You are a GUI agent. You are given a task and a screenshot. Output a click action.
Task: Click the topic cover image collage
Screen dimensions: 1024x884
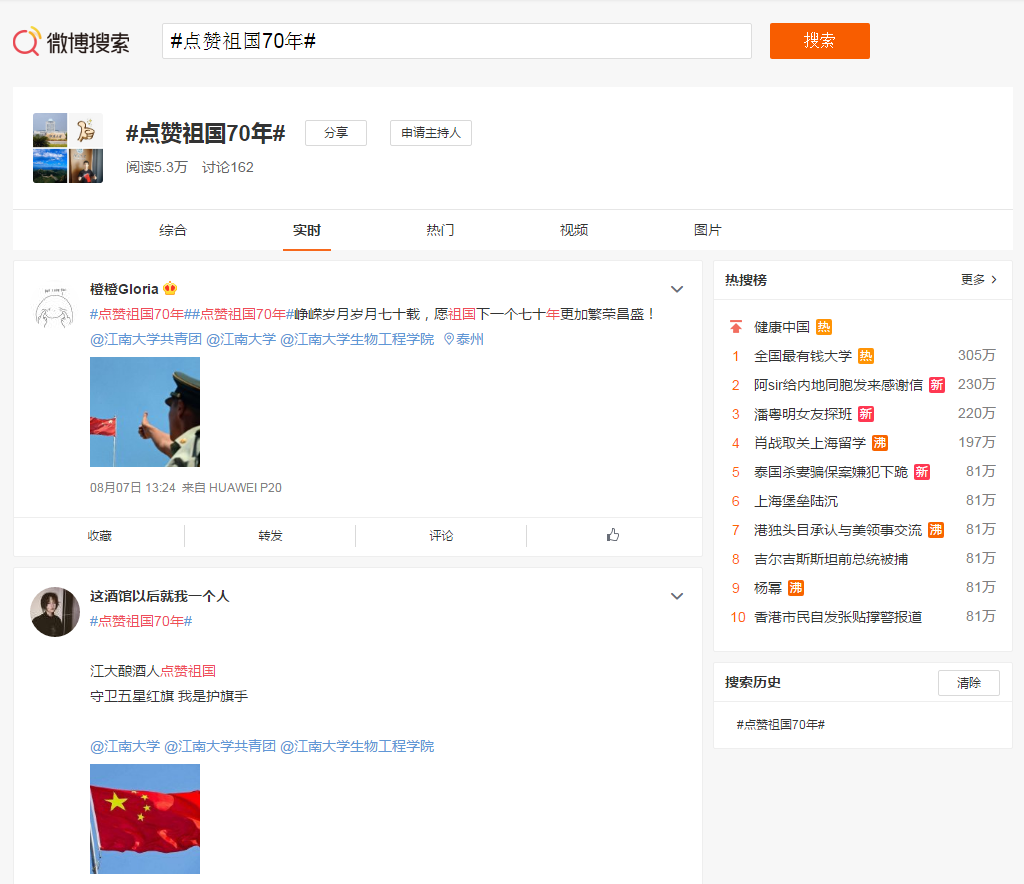[x=68, y=148]
